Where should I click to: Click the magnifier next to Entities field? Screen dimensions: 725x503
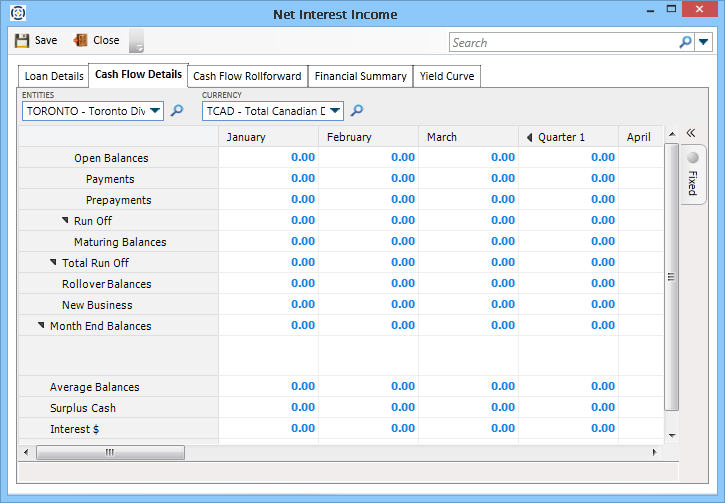click(177, 111)
